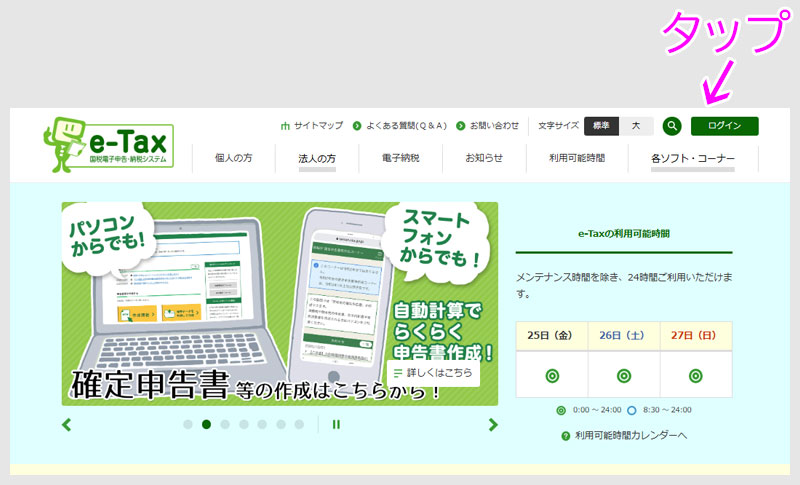Click the e-Taxの利用可能時間 heading
Viewport: 800px width, 485px height.
[x=623, y=234]
